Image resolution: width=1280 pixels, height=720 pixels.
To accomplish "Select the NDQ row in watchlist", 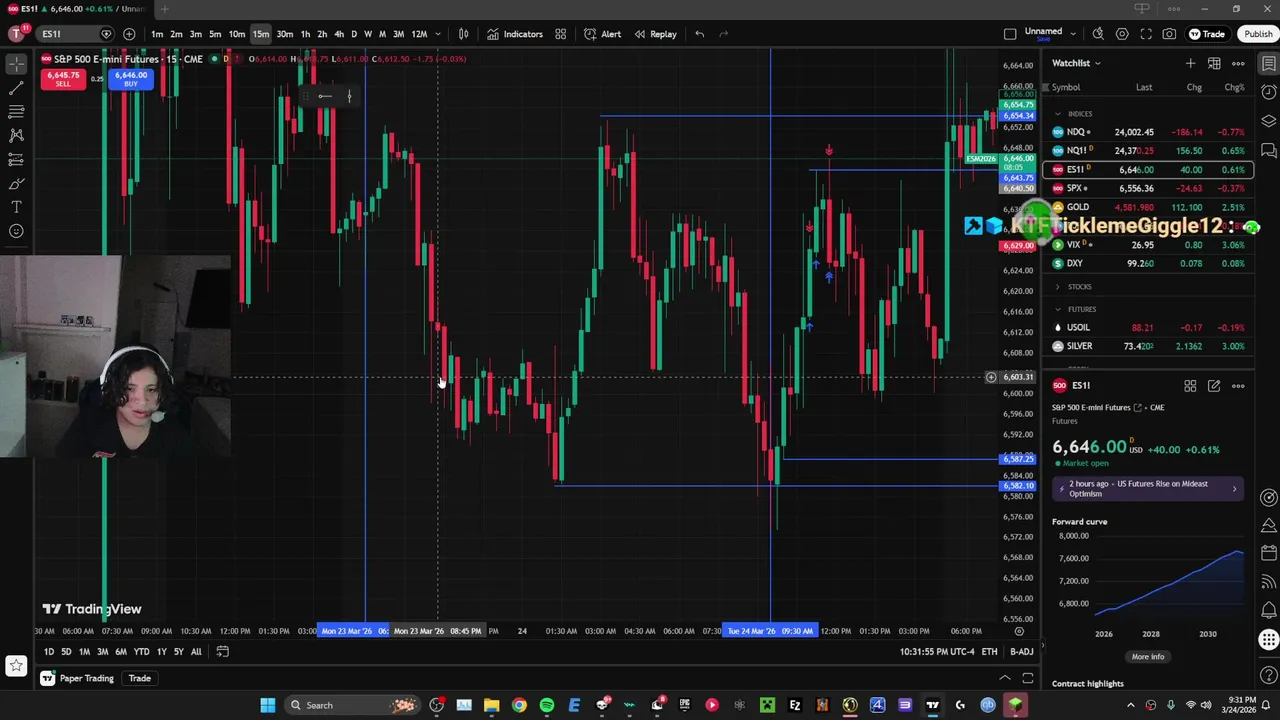I will (x=1147, y=132).
